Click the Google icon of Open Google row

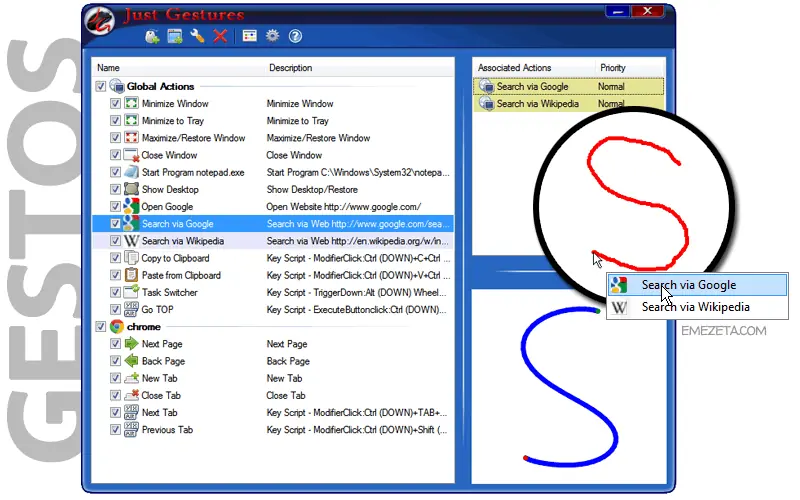point(131,206)
